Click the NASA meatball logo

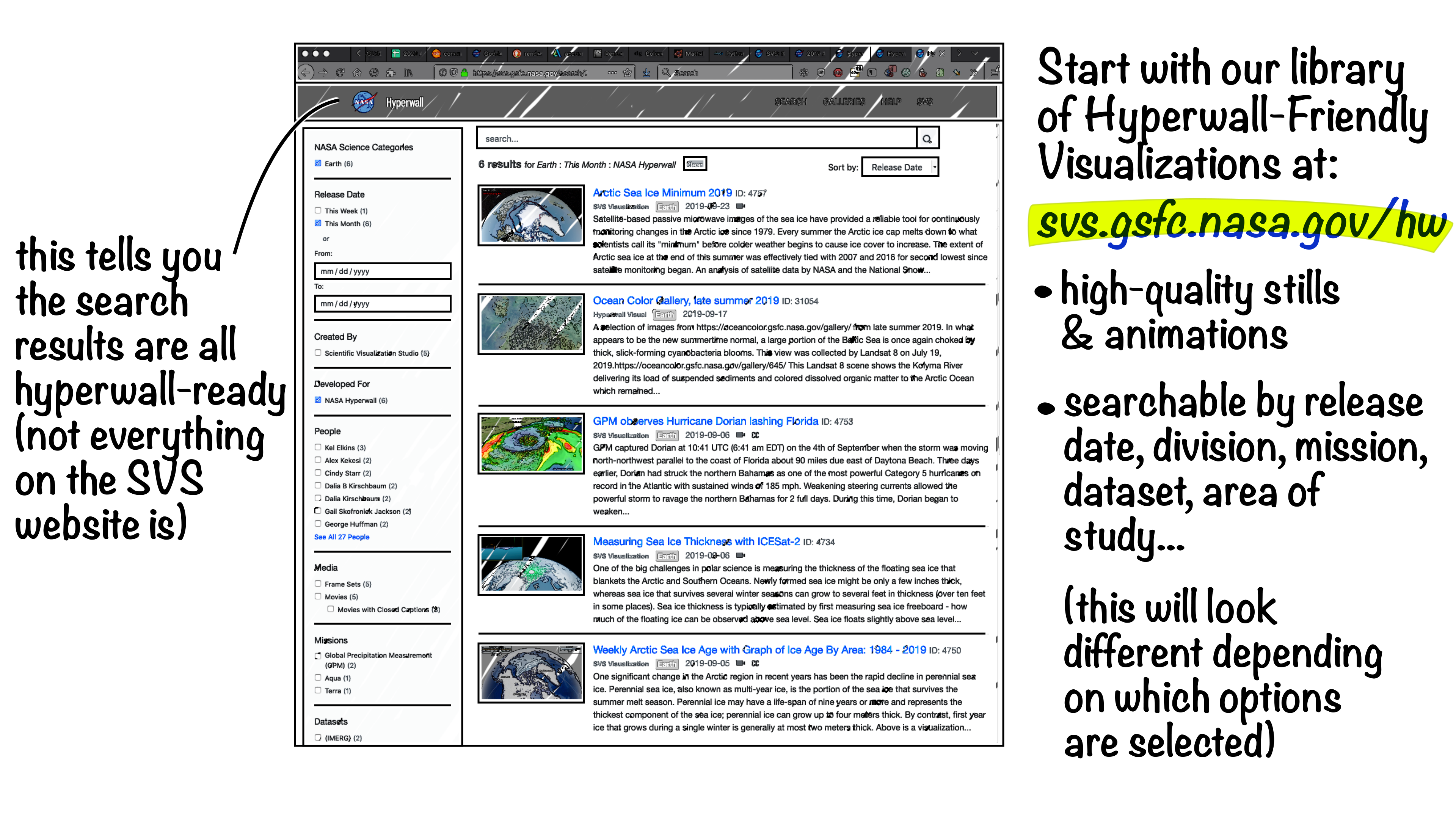(364, 102)
